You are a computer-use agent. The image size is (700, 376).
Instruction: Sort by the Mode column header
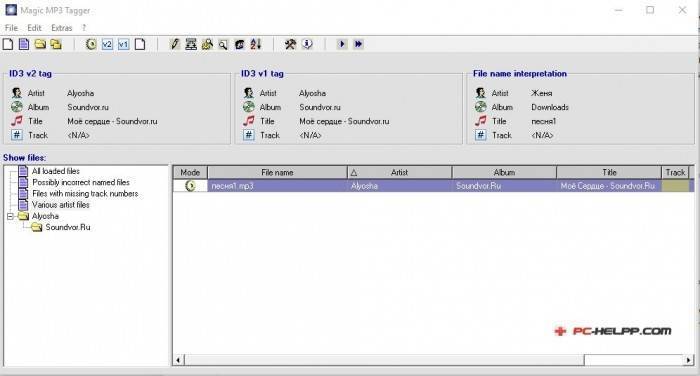(x=190, y=172)
